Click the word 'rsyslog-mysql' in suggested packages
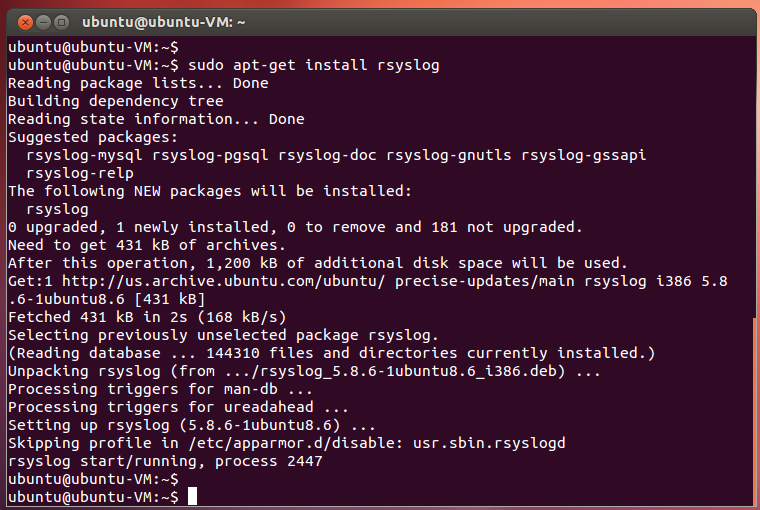760x510 pixels. [84, 156]
